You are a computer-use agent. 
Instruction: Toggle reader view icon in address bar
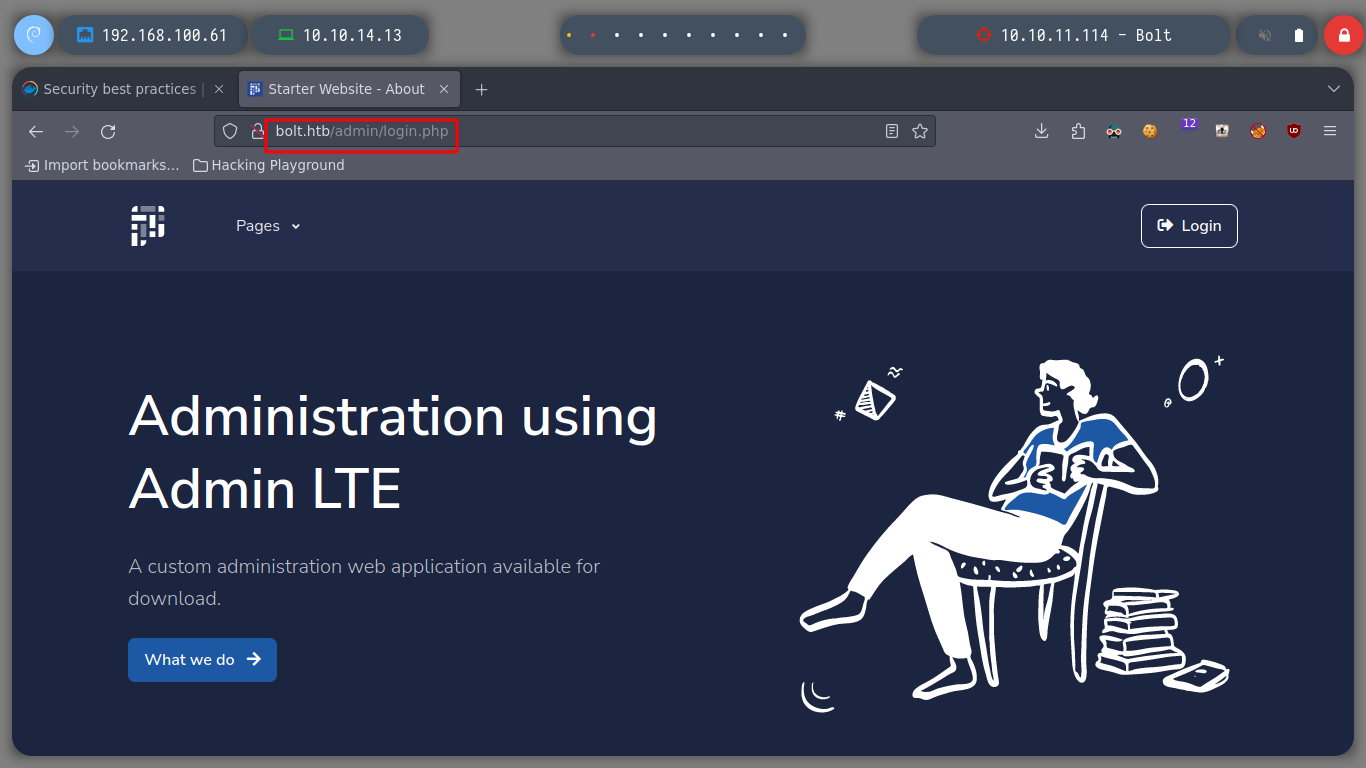pos(892,131)
